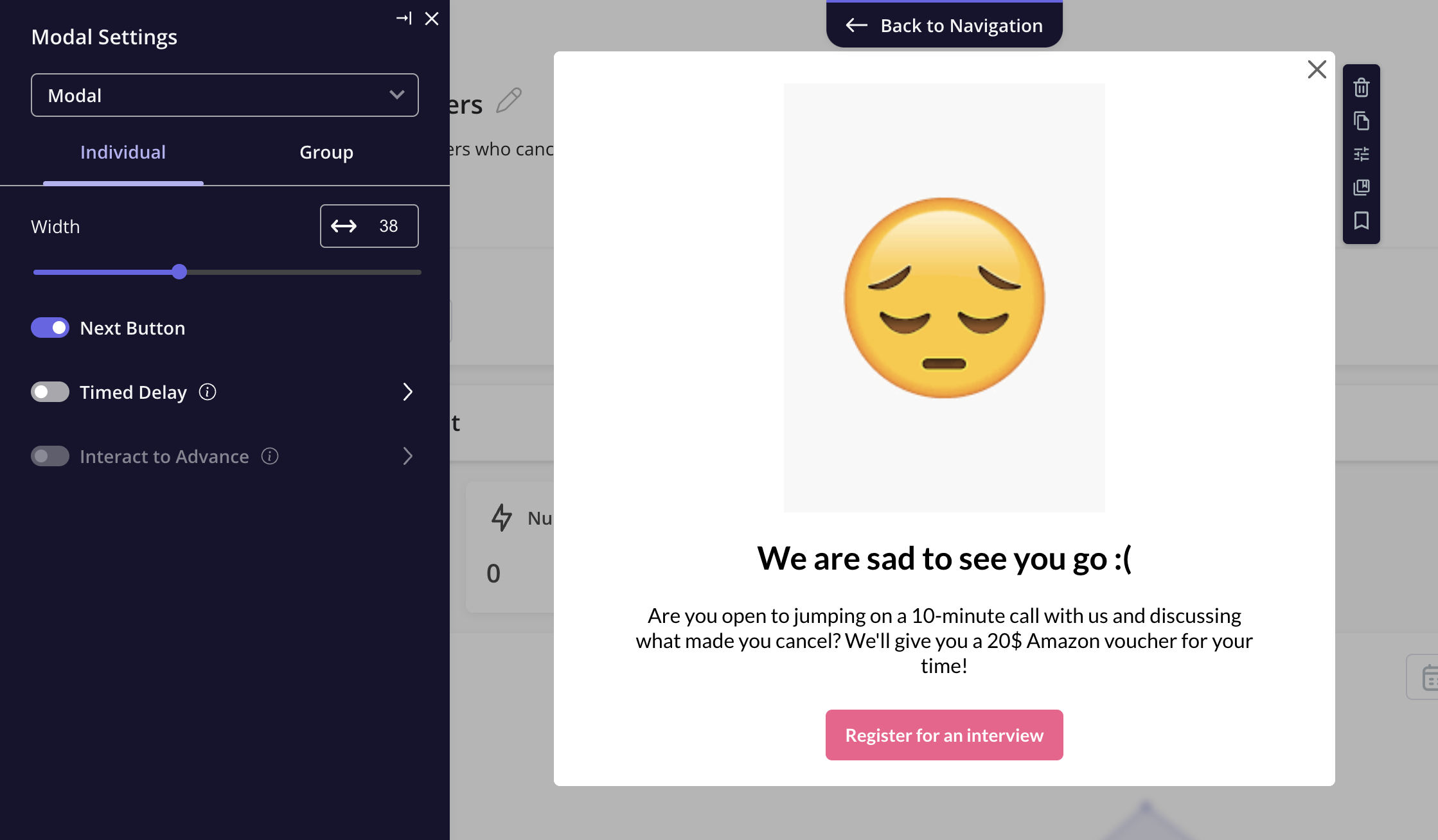Switch to the Group tab
This screenshot has width=1438, height=840.
tap(326, 152)
